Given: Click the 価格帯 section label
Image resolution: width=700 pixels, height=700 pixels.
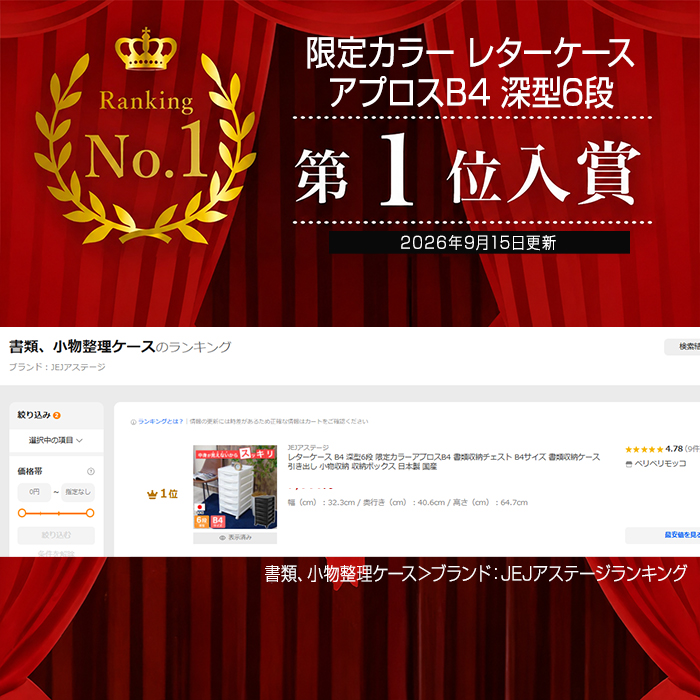Looking at the screenshot, I should click(30, 471).
